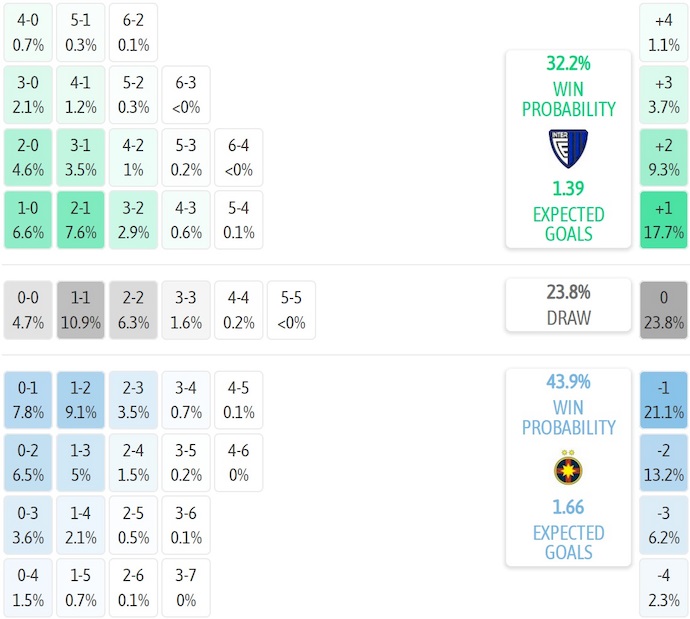Select the 2-2 score cell
The height and width of the screenshot is (619, 690).
tap(133, 310)
